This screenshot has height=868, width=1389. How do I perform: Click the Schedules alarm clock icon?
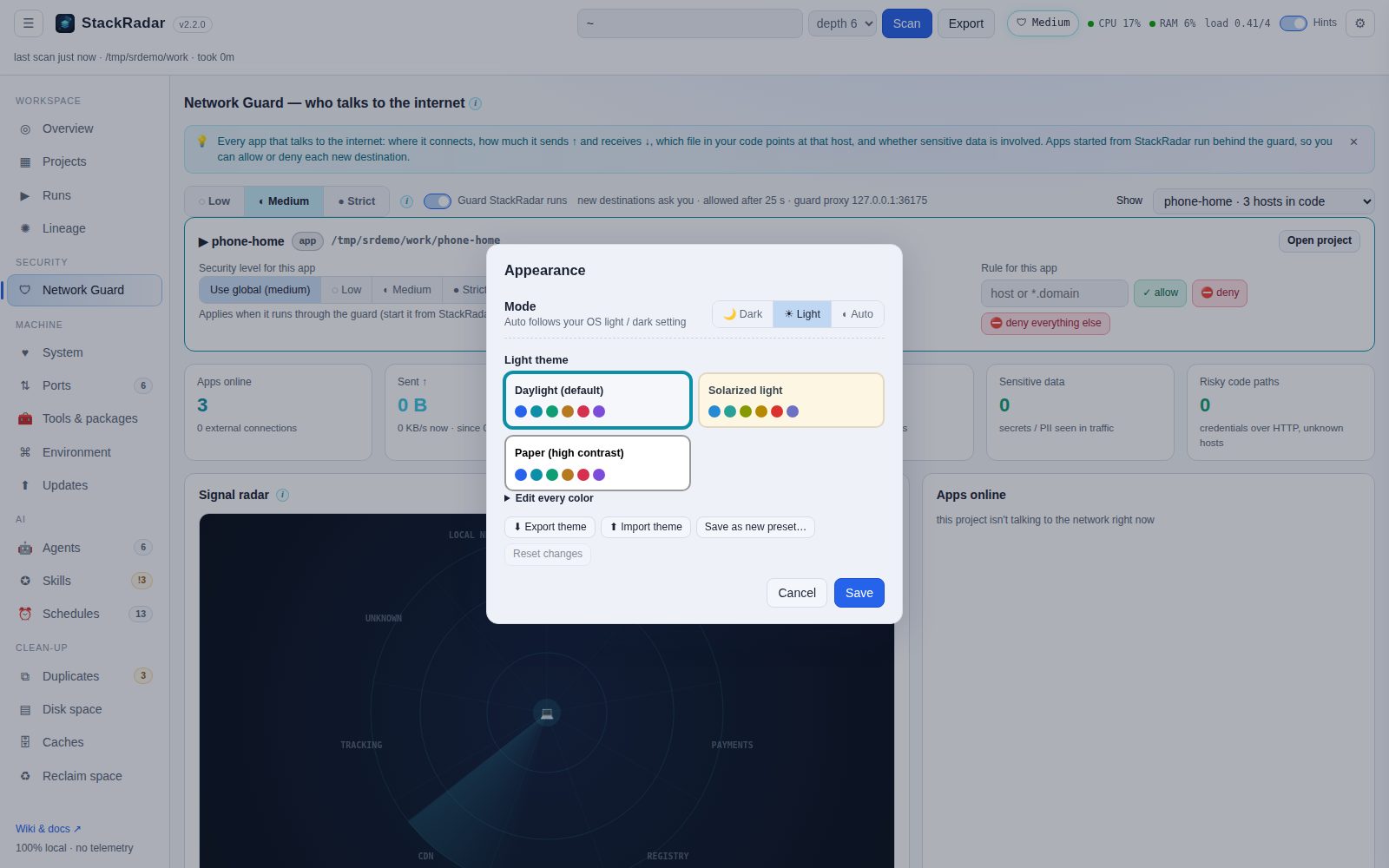point(25,614)
